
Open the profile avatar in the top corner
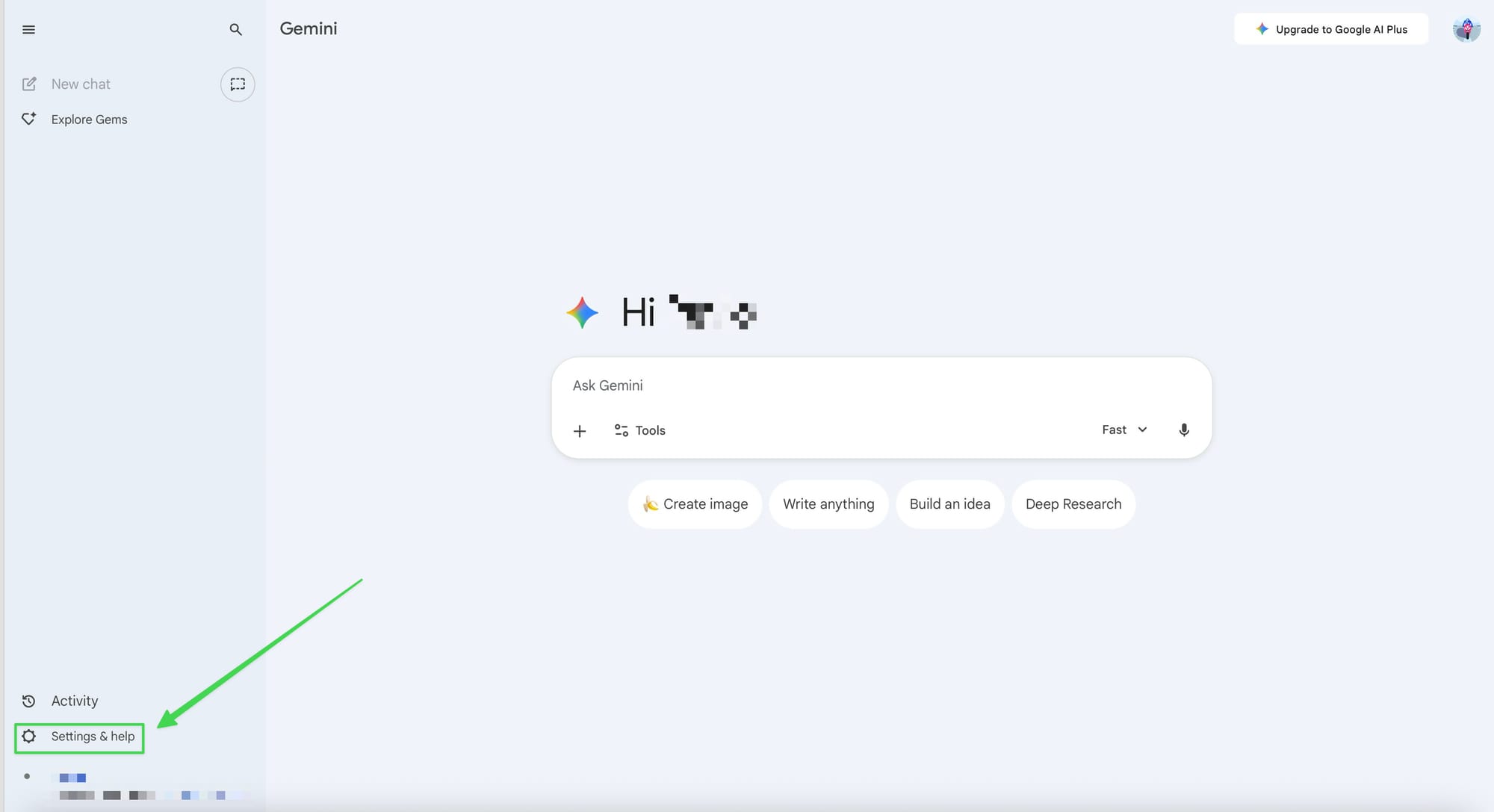coord(1466,29)
